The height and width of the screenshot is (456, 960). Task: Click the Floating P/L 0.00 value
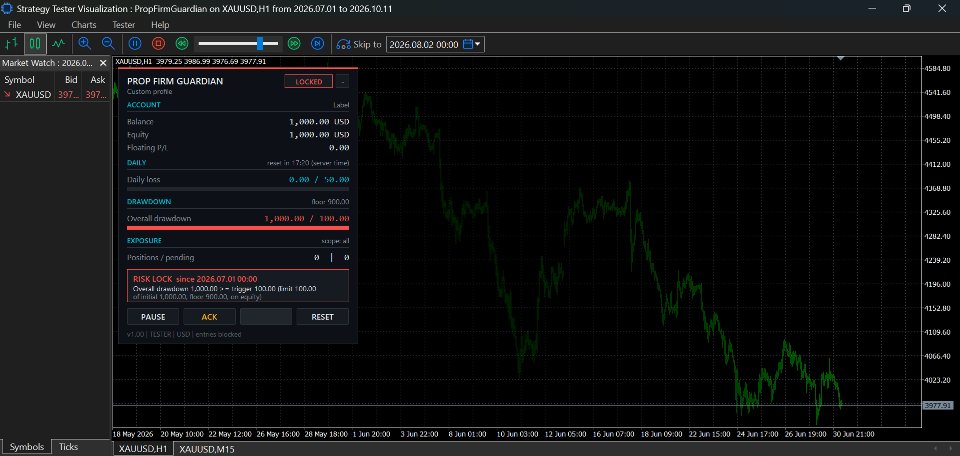[339, 148]
